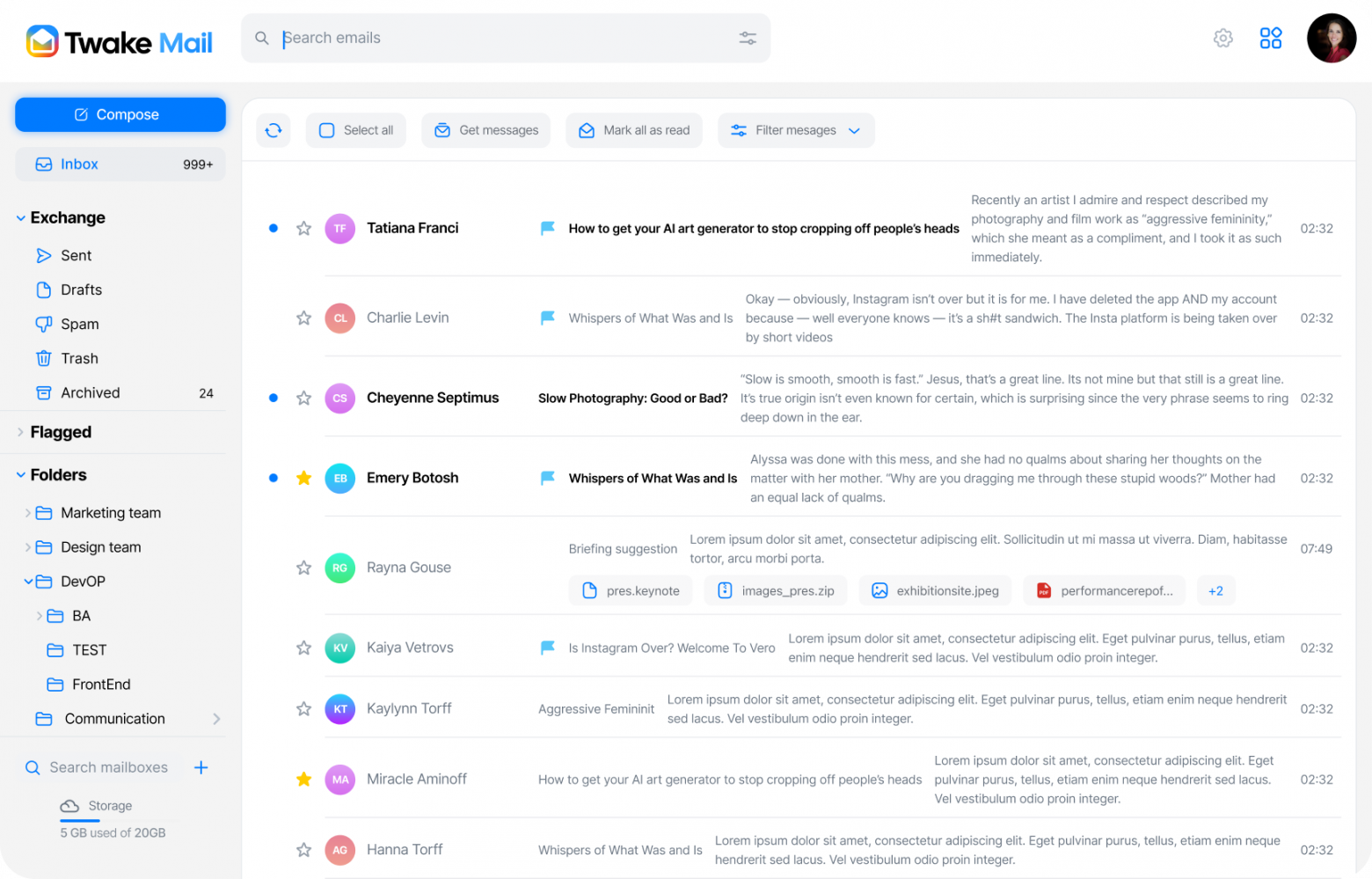Expand the Flagged section
Image resolution: width=1372 pixels, height=879 pixels.
[19, 432]
